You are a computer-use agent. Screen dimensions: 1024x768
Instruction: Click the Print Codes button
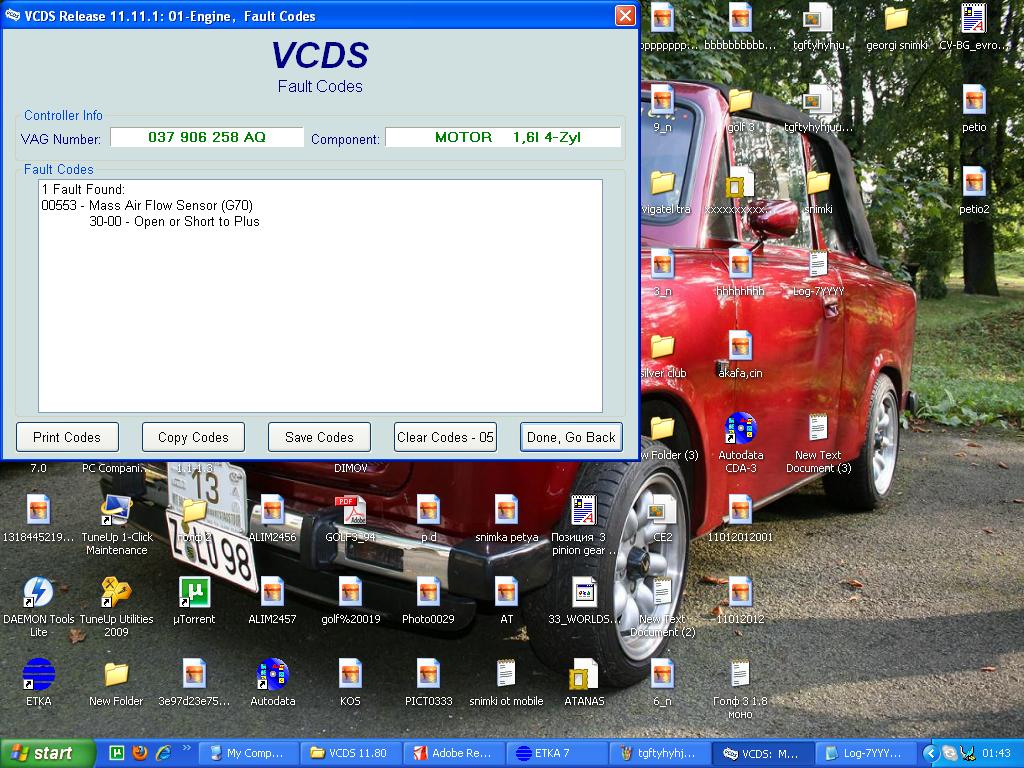(67, 437)
